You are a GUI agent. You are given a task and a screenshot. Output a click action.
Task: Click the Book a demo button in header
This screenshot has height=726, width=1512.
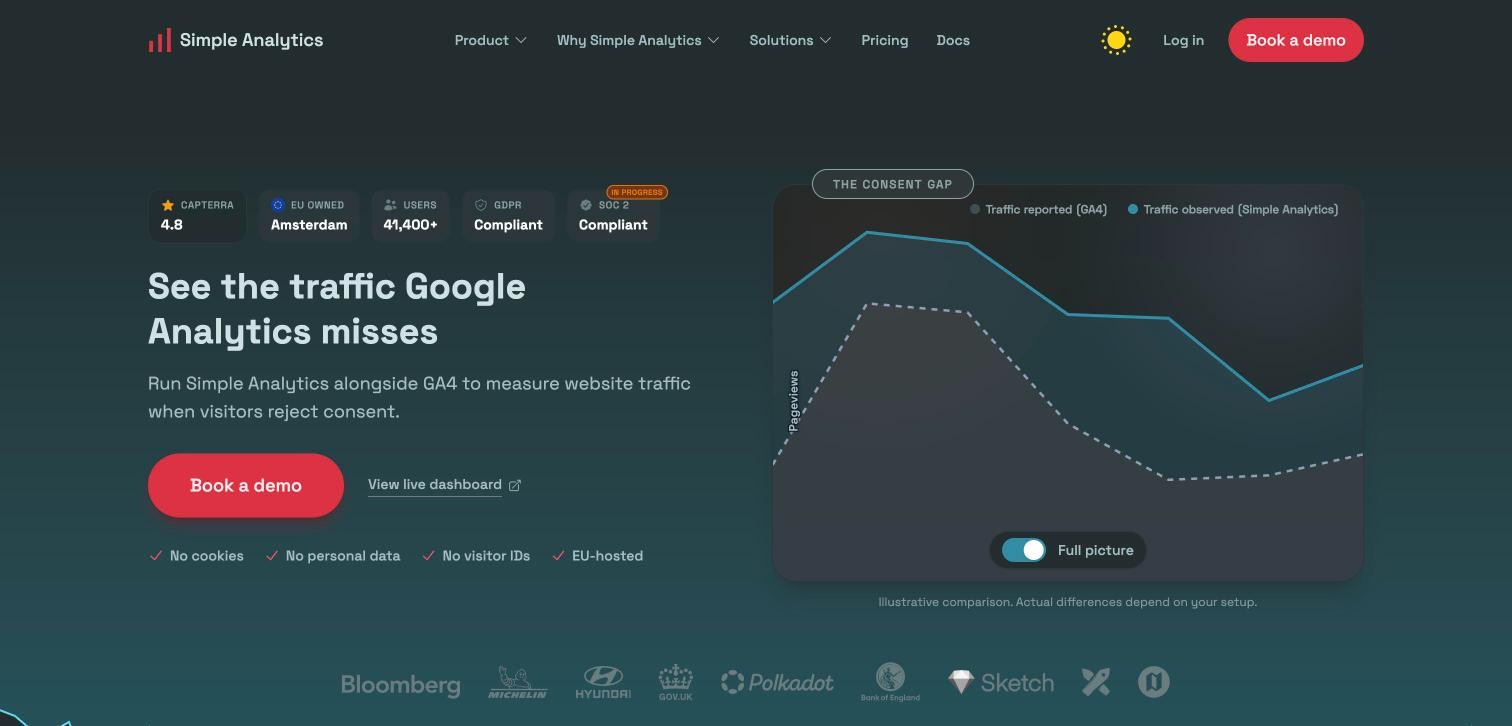1296,40
